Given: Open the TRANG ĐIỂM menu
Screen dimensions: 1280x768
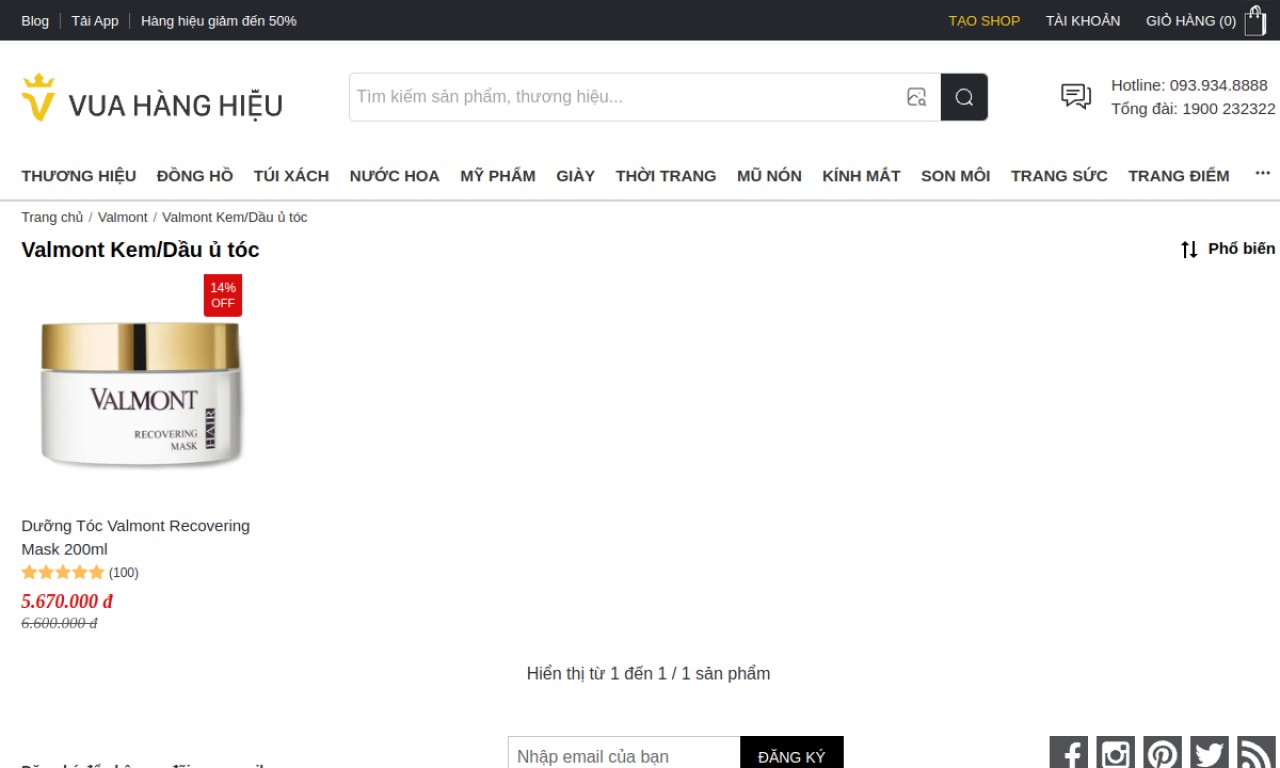Looking at the screenshot, I should tap(1179, 176).
